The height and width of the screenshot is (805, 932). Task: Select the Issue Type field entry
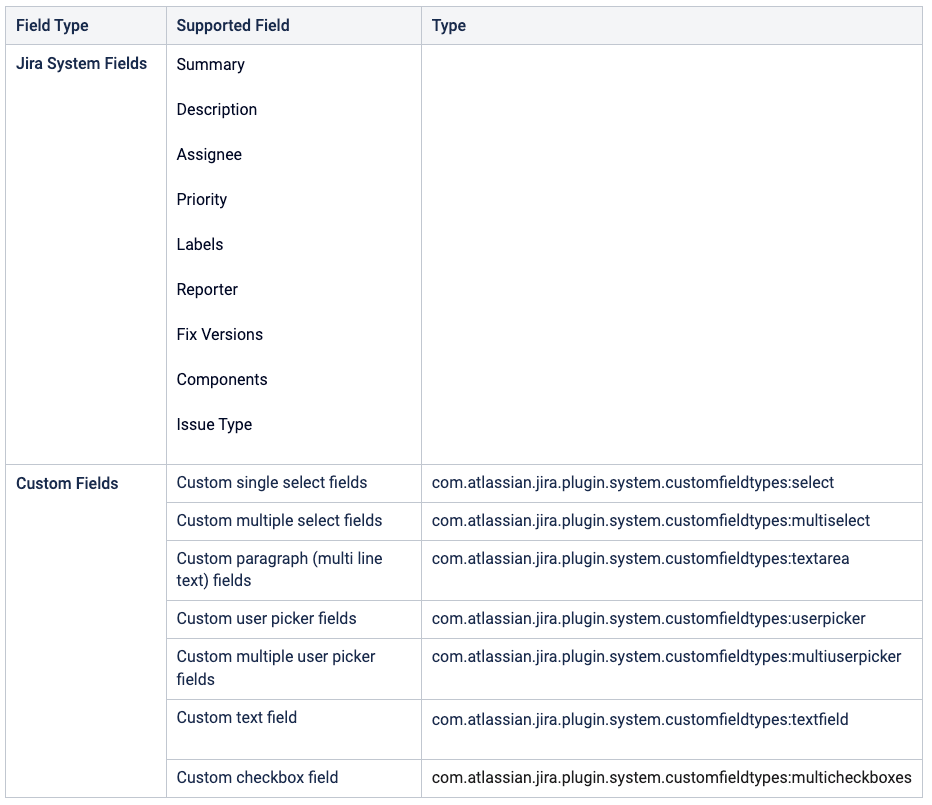click(x=214, y=424)
